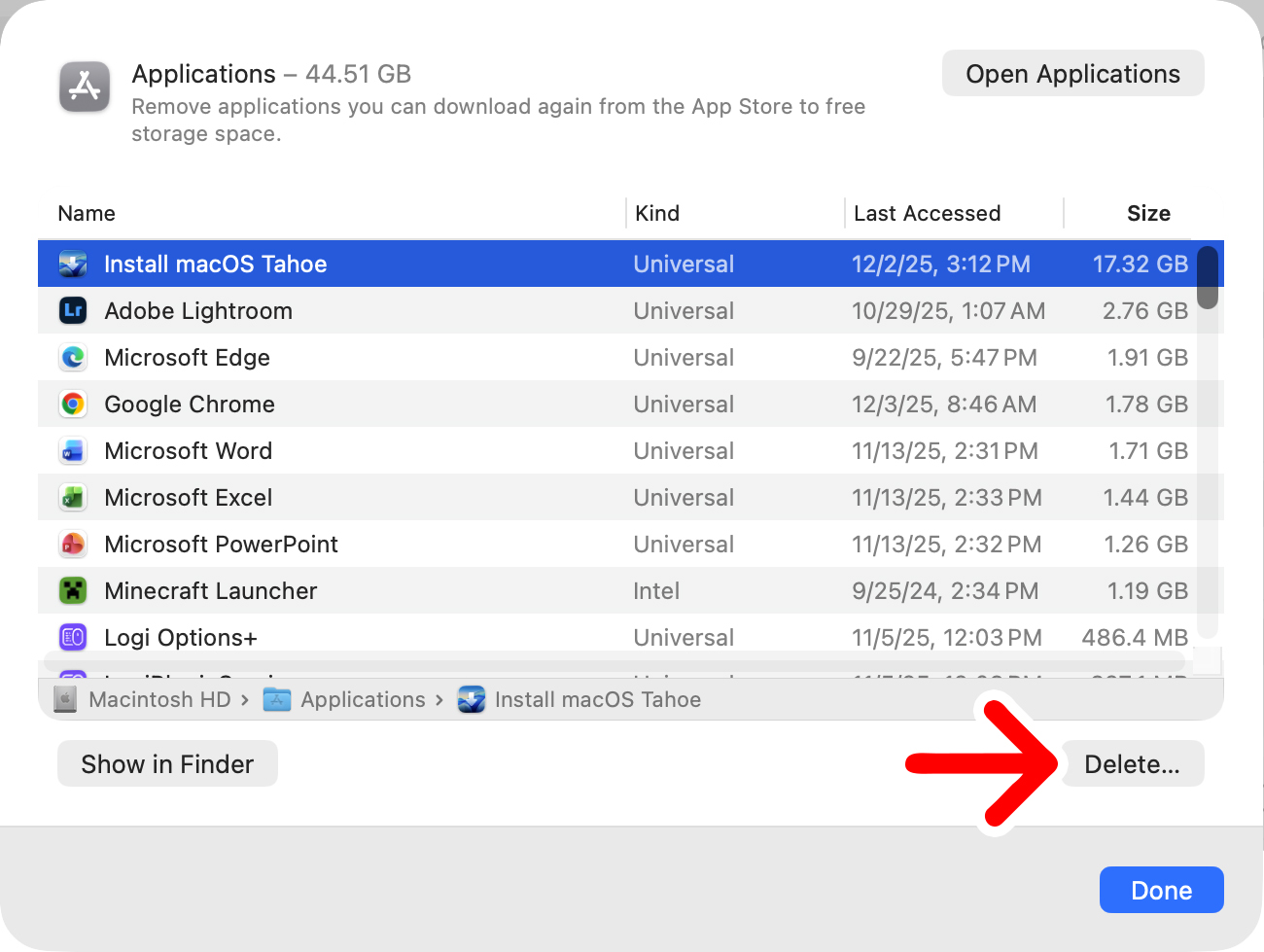Select Macintosh HD in the path bar

pos(159,700)
